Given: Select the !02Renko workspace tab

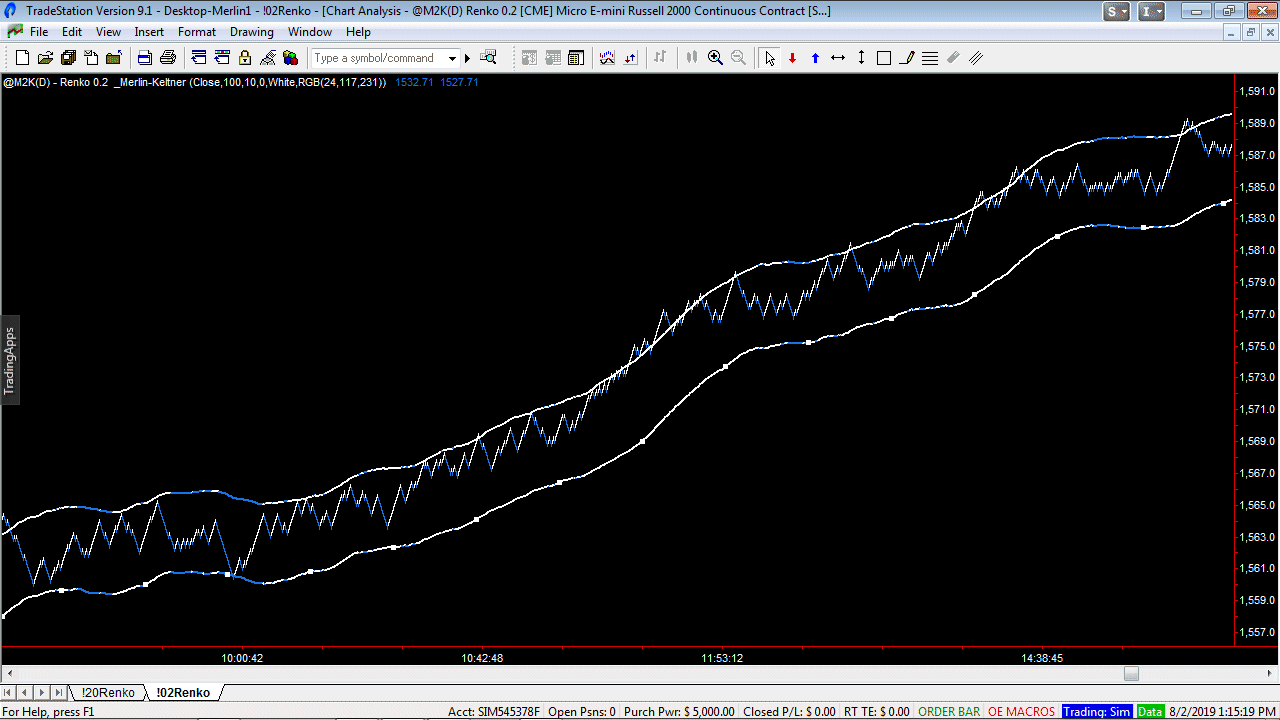Looking at the screenshot, I should (183, 692).
